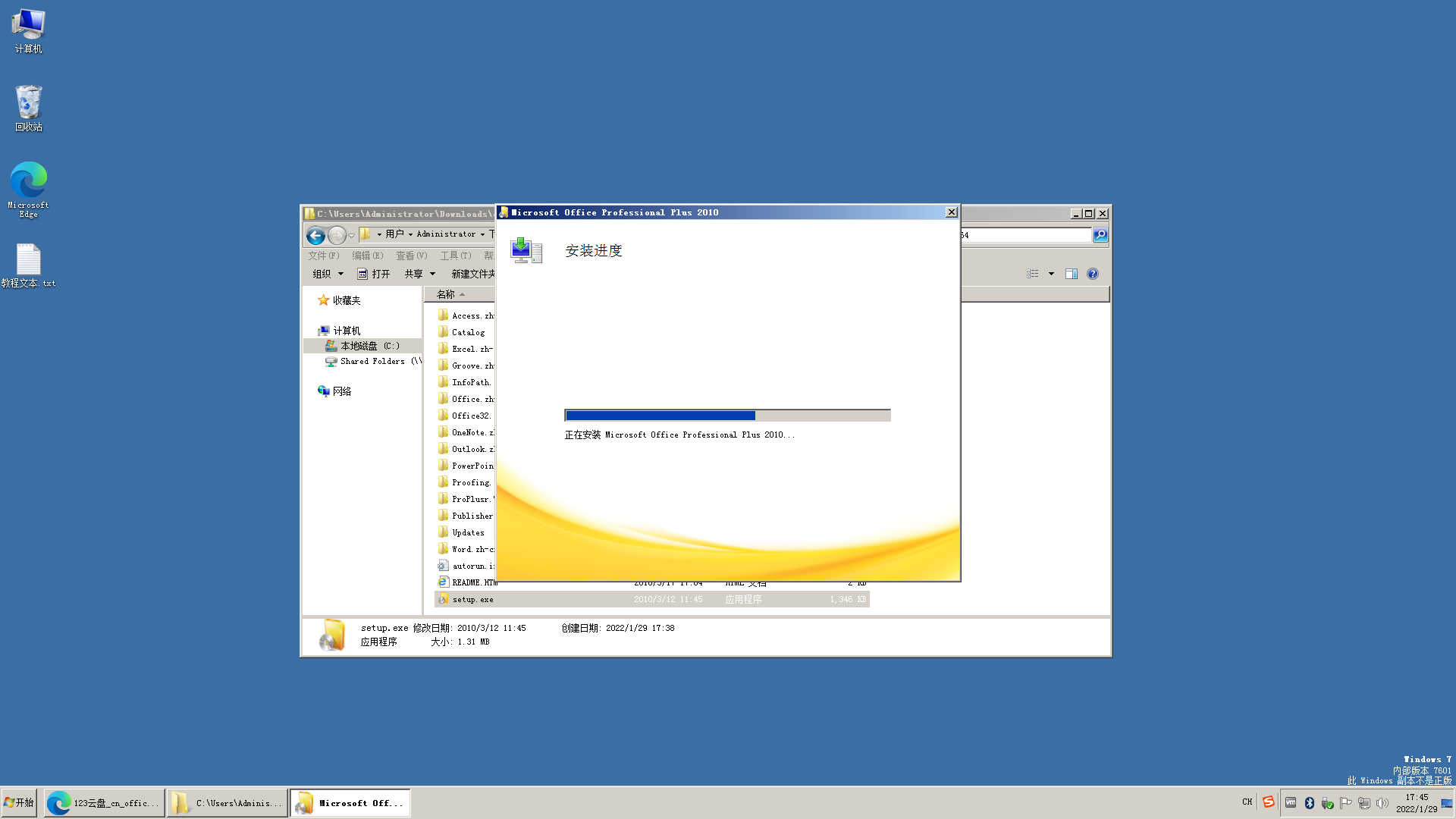The image size is (1456, 819).
Task: Select 收藏夹 in the navigation pane
Action: click(339, 300)
